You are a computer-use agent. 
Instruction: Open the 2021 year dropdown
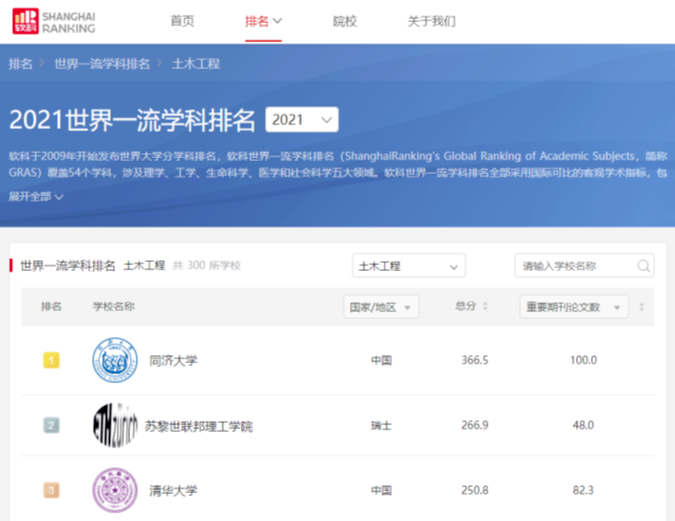tap(302, 120)
